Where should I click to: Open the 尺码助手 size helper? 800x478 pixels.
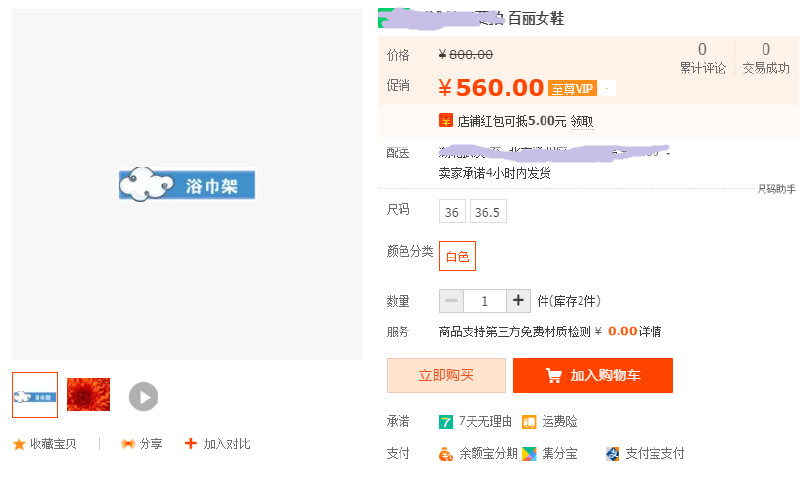[x=777, y=189]
